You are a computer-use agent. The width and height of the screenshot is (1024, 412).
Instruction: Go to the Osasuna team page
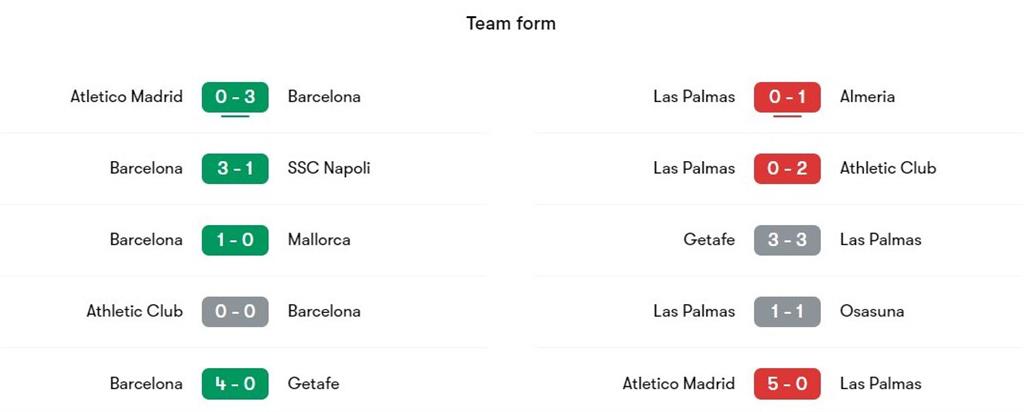click(872, 311)
